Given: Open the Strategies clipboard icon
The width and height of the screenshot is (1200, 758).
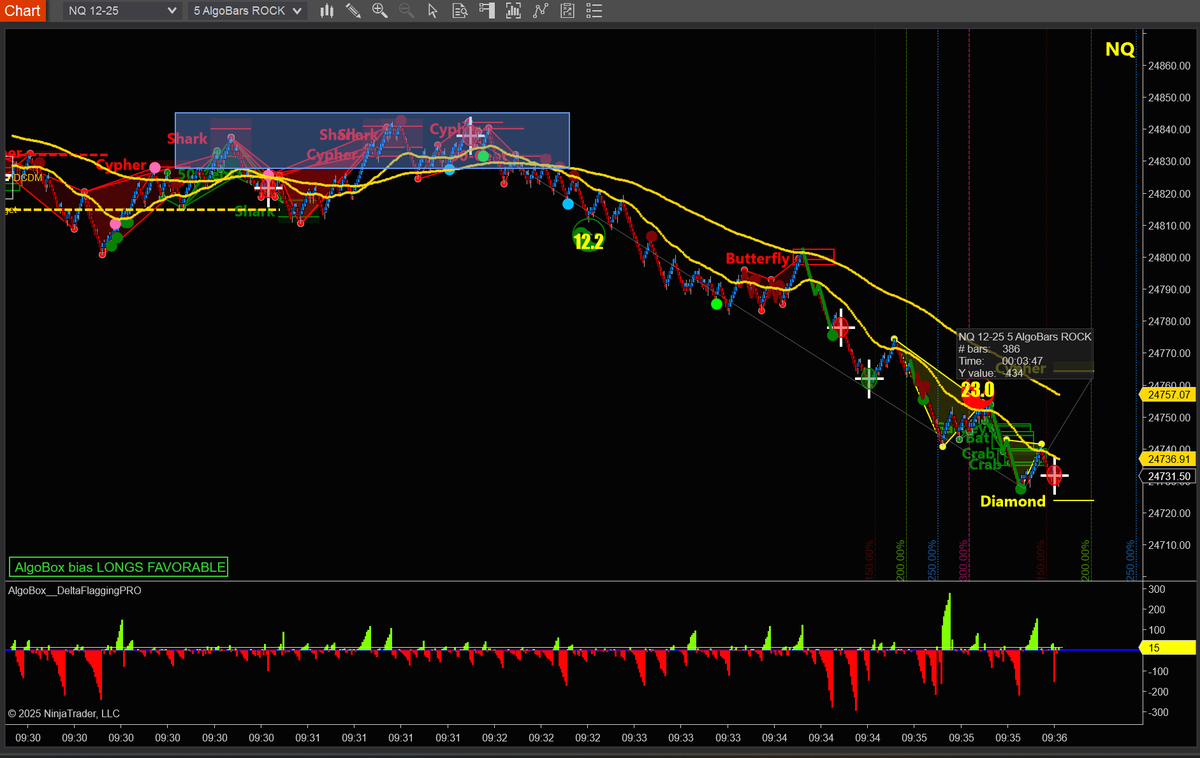Looking at the screenshot, I should (x=567, y=11).
